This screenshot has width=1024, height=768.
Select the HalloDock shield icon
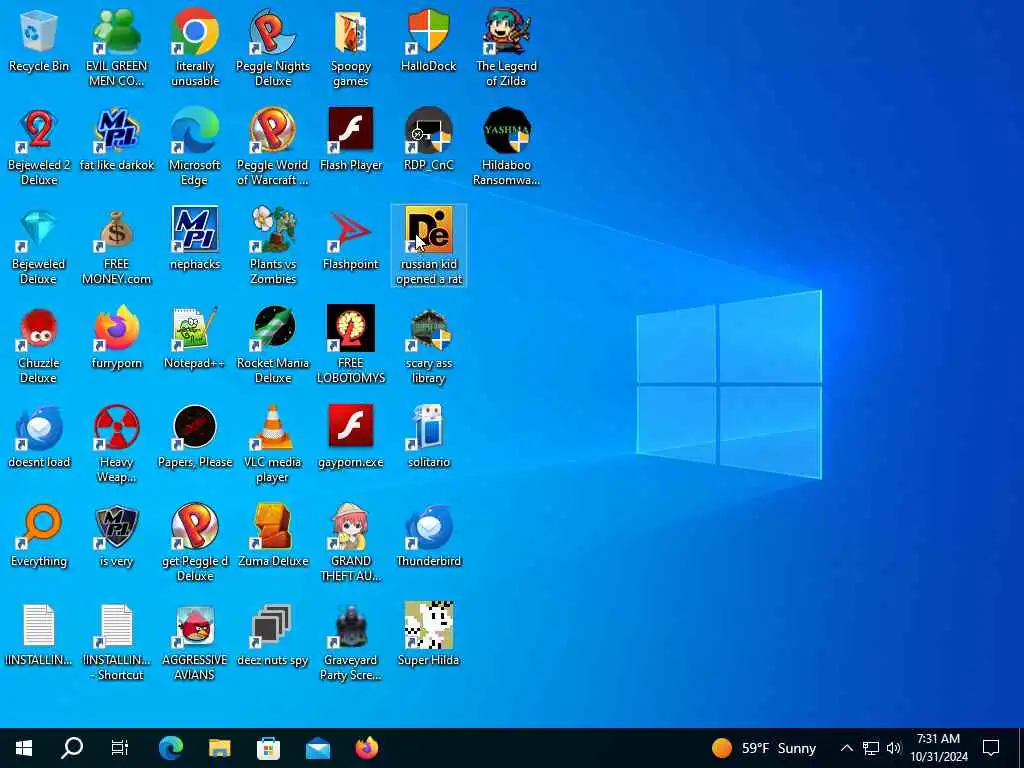coord(428,32)
